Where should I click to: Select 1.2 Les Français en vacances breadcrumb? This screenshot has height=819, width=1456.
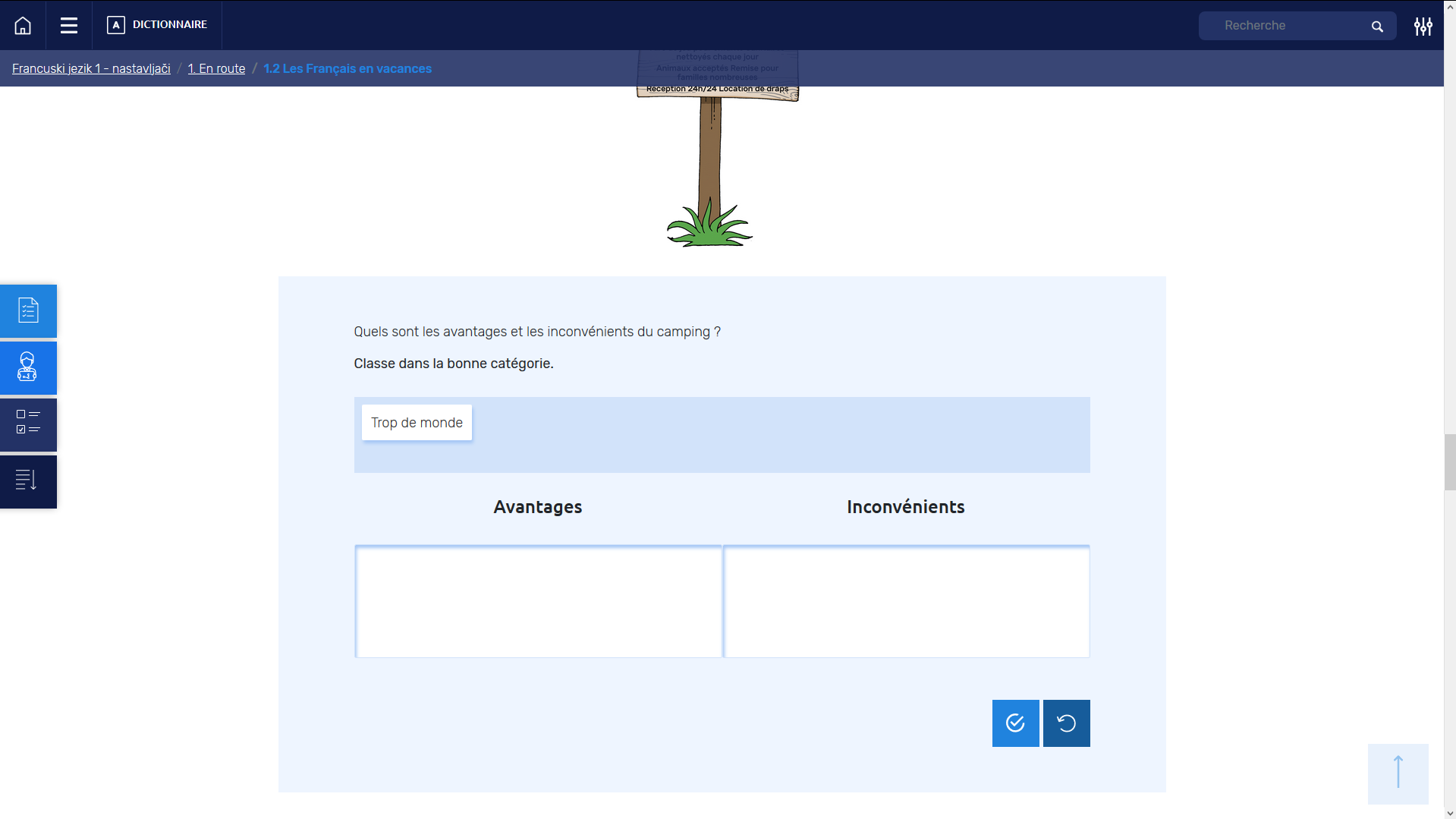click(347, 69)
